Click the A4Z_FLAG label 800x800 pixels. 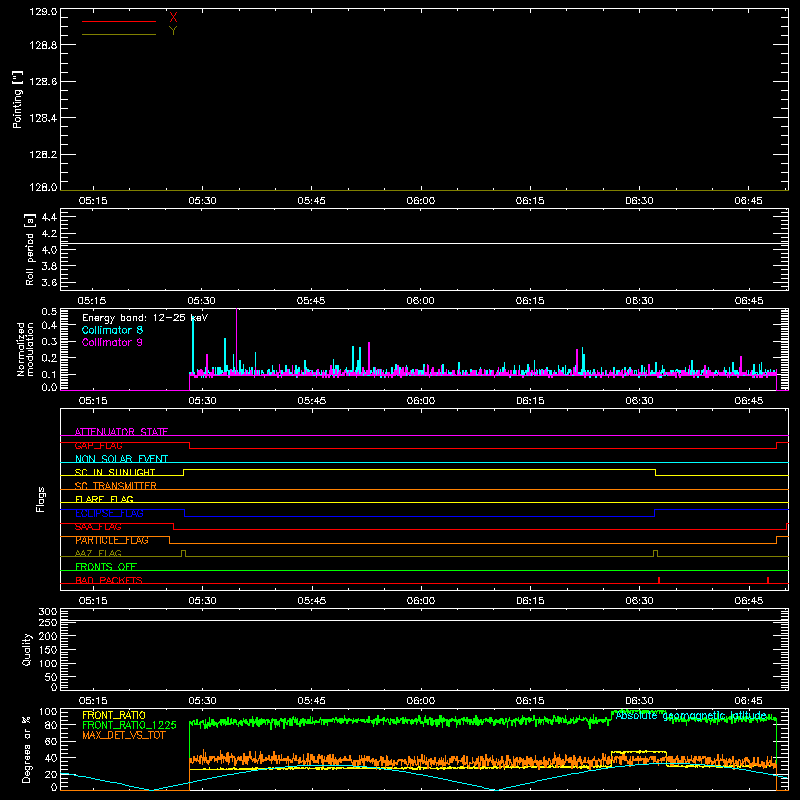pos(98,553)
